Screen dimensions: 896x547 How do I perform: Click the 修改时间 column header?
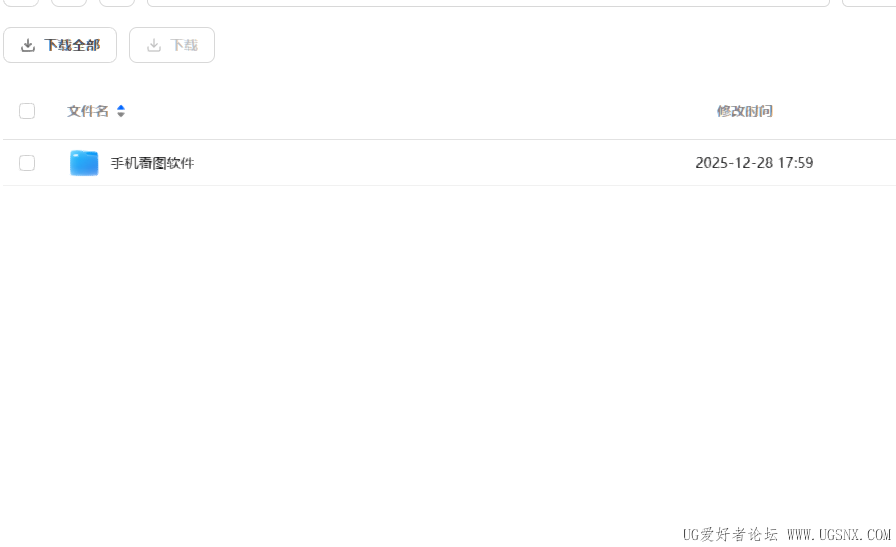tap(745, 111)
